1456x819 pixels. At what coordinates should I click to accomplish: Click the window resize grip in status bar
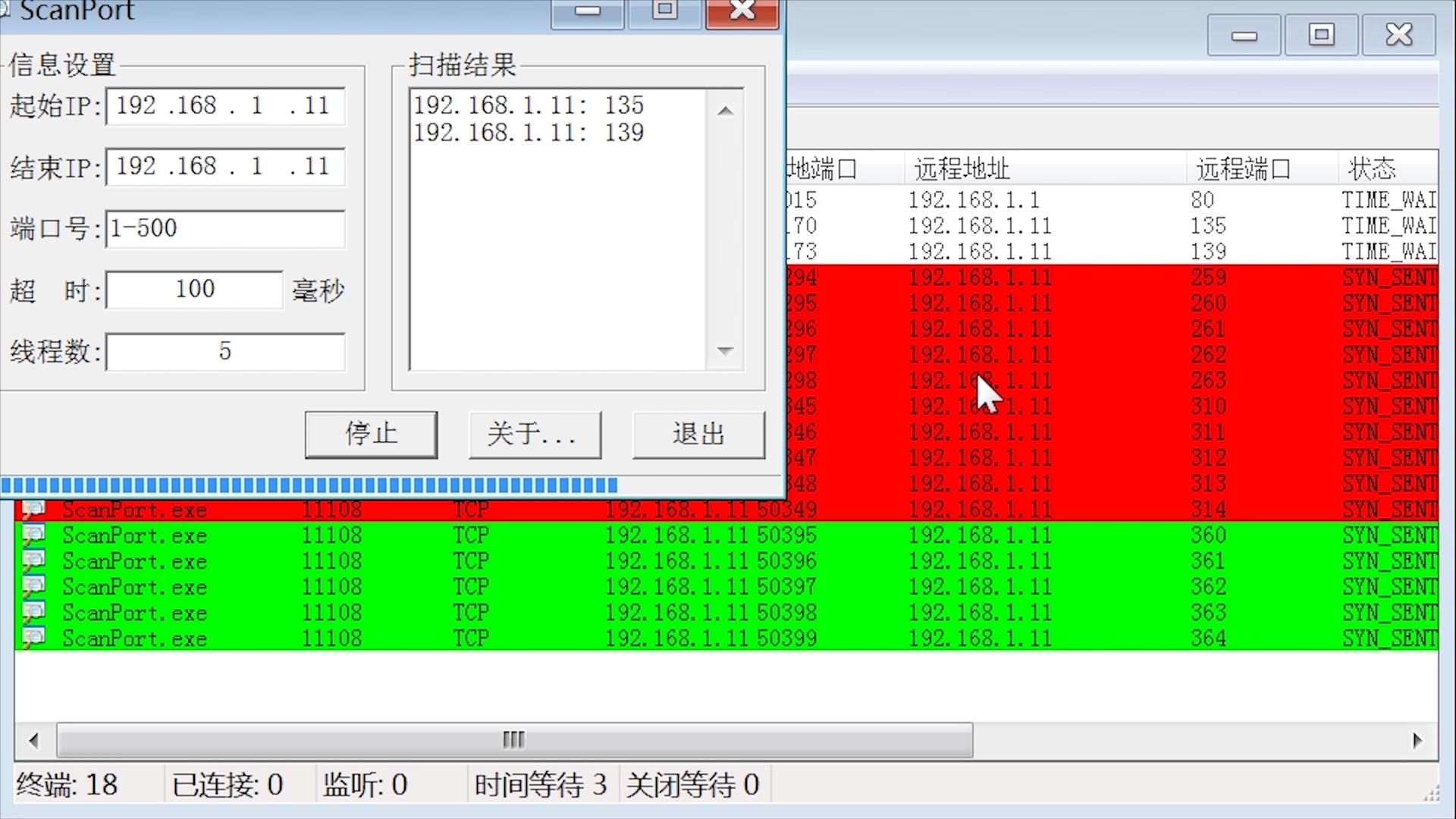click(1430, 794)
